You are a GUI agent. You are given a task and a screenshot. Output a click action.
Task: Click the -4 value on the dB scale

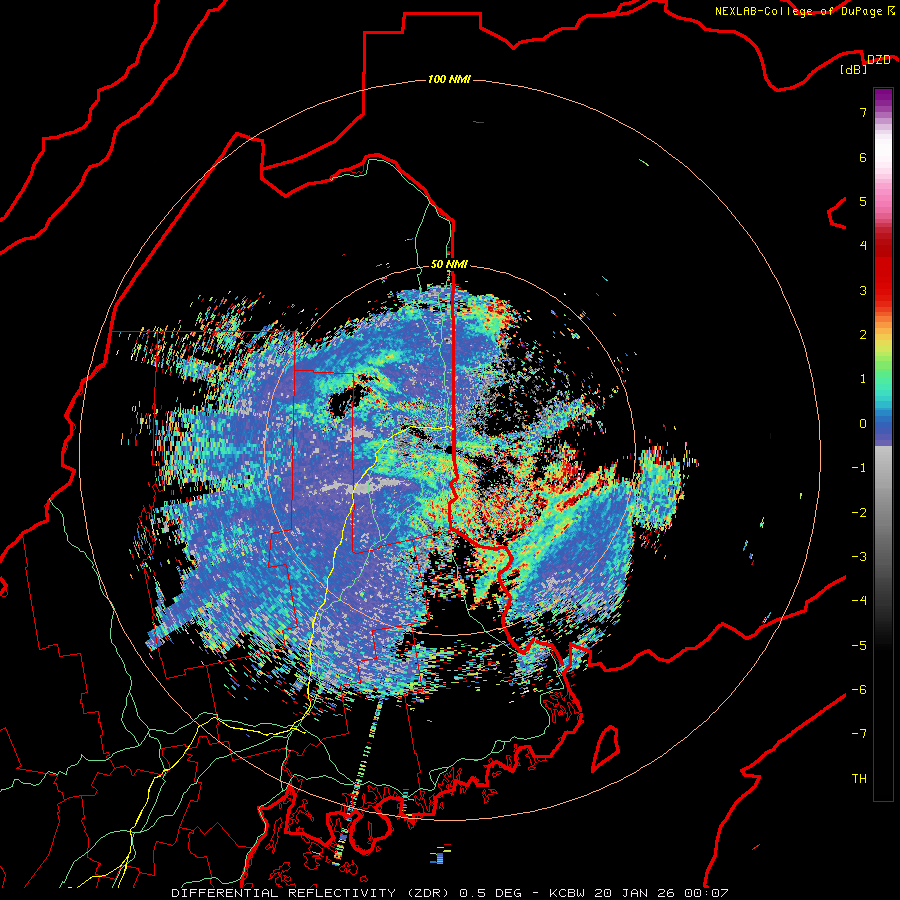[859, 601]
